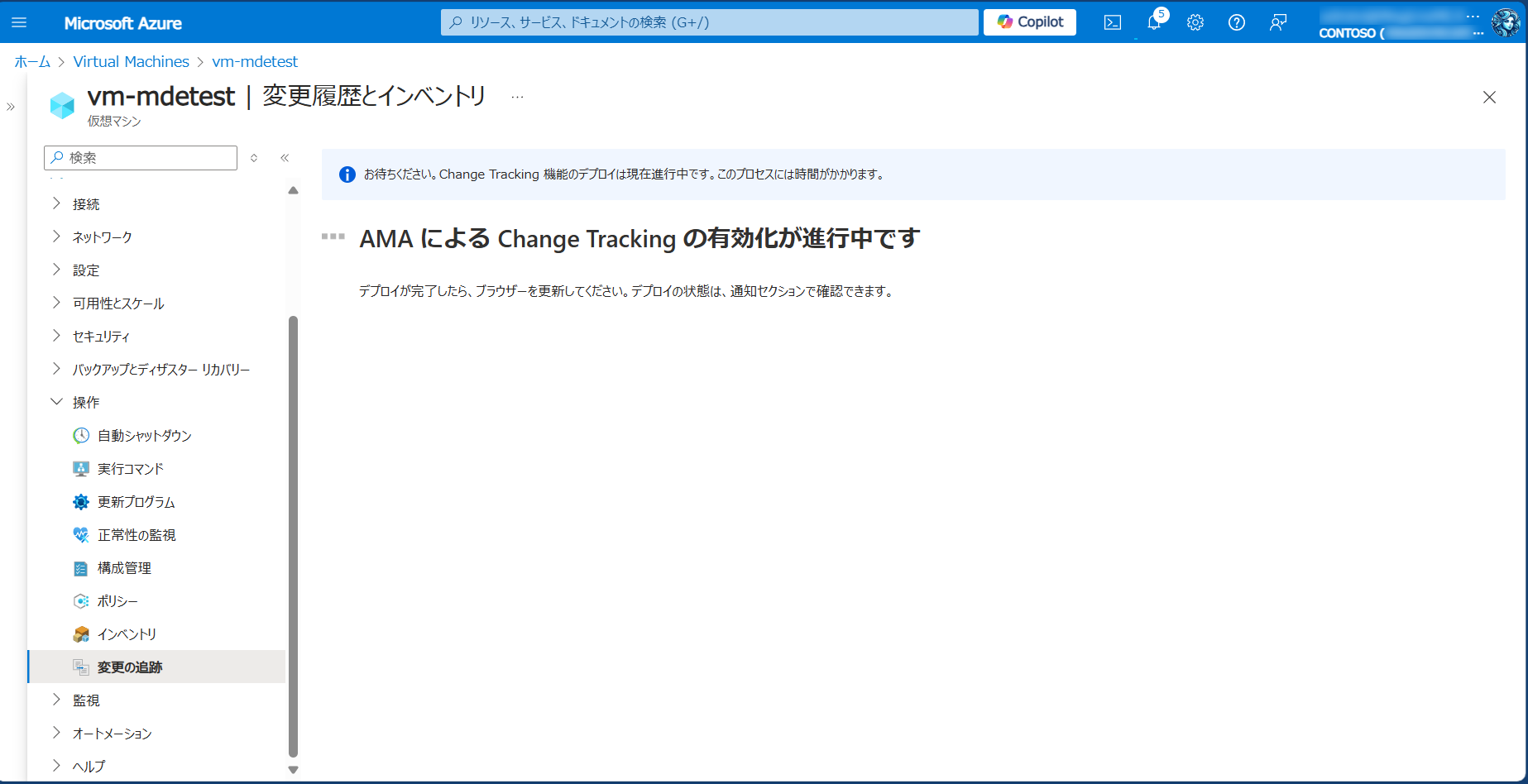Collapse the sidebar with double-chevron icon
This screenshot has width=1528, height=784.
pos(285,157)
